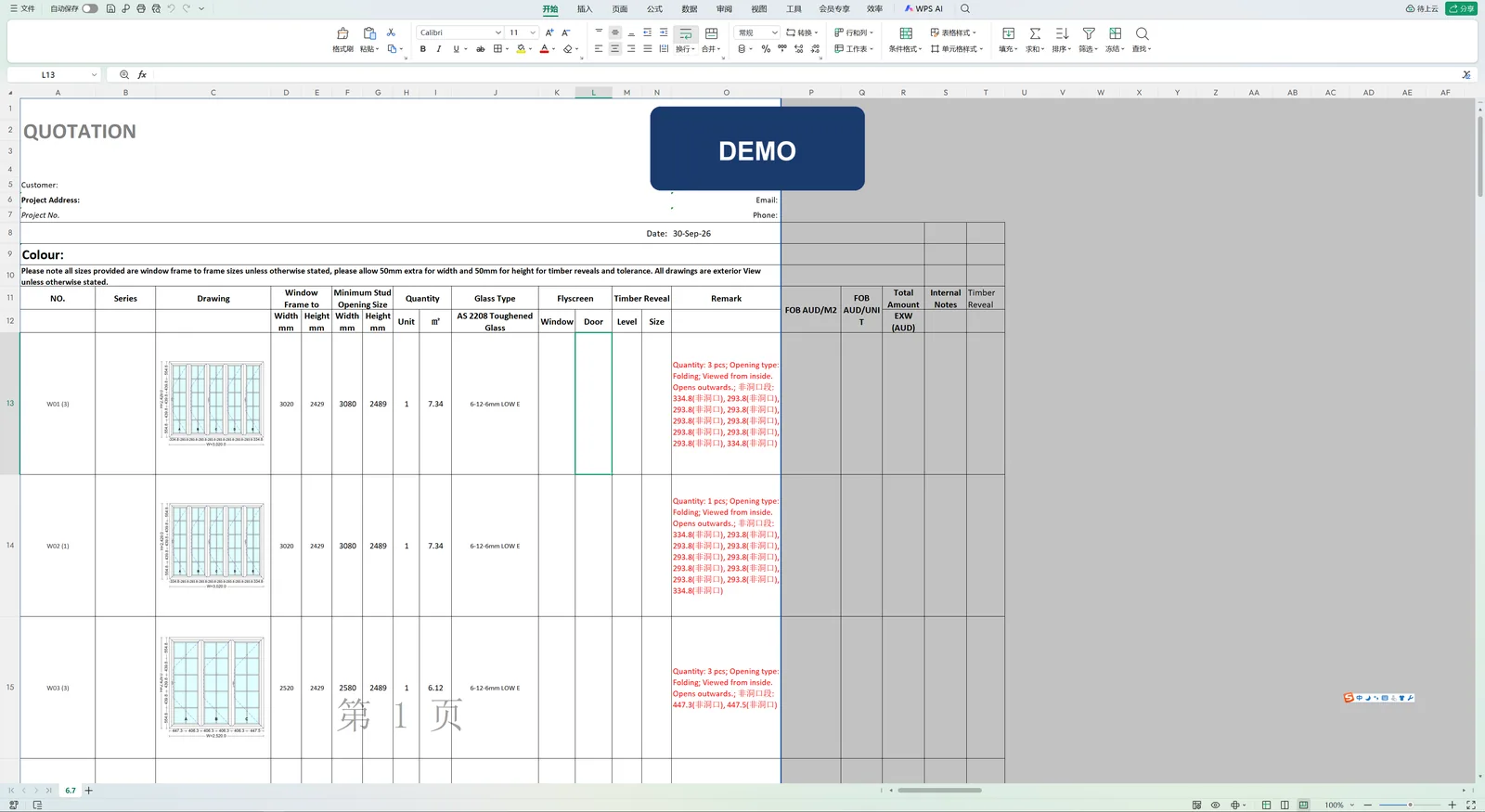Click the percent style icon
This screenshot has height=812, width=1485.
(x=766, y=49)
